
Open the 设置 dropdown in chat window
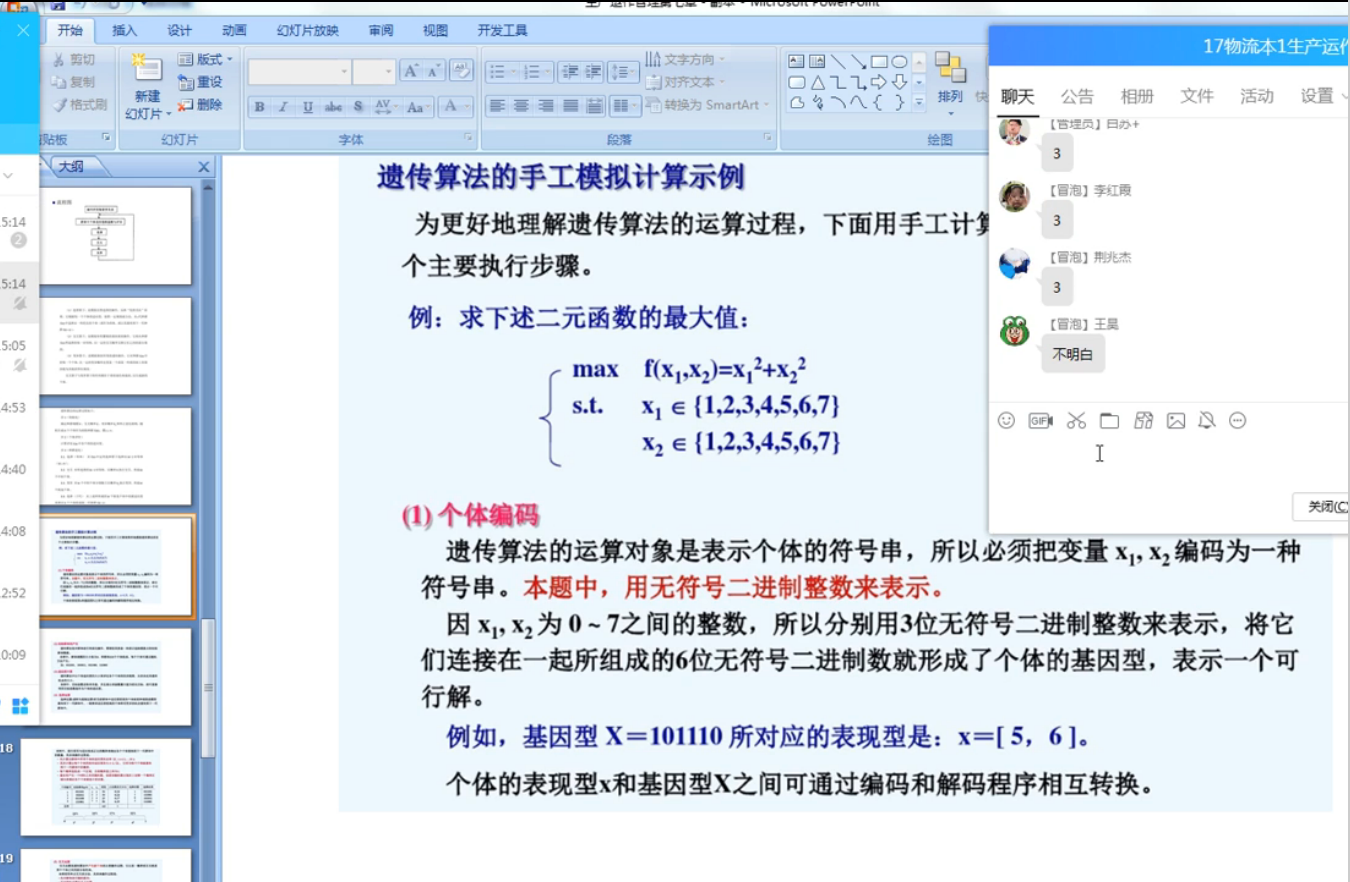[1322, 96]
